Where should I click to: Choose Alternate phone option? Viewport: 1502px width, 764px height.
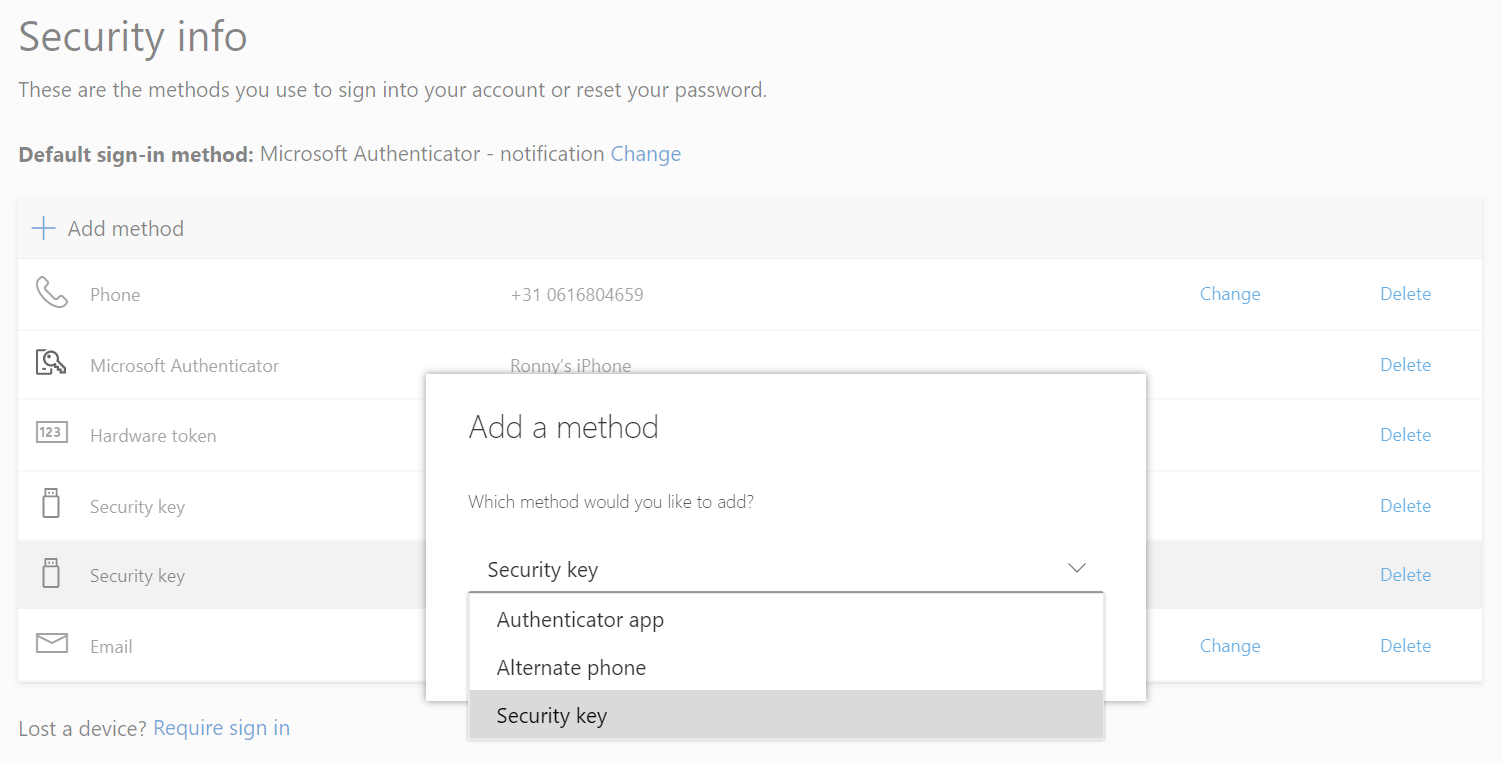click(571, 668)
